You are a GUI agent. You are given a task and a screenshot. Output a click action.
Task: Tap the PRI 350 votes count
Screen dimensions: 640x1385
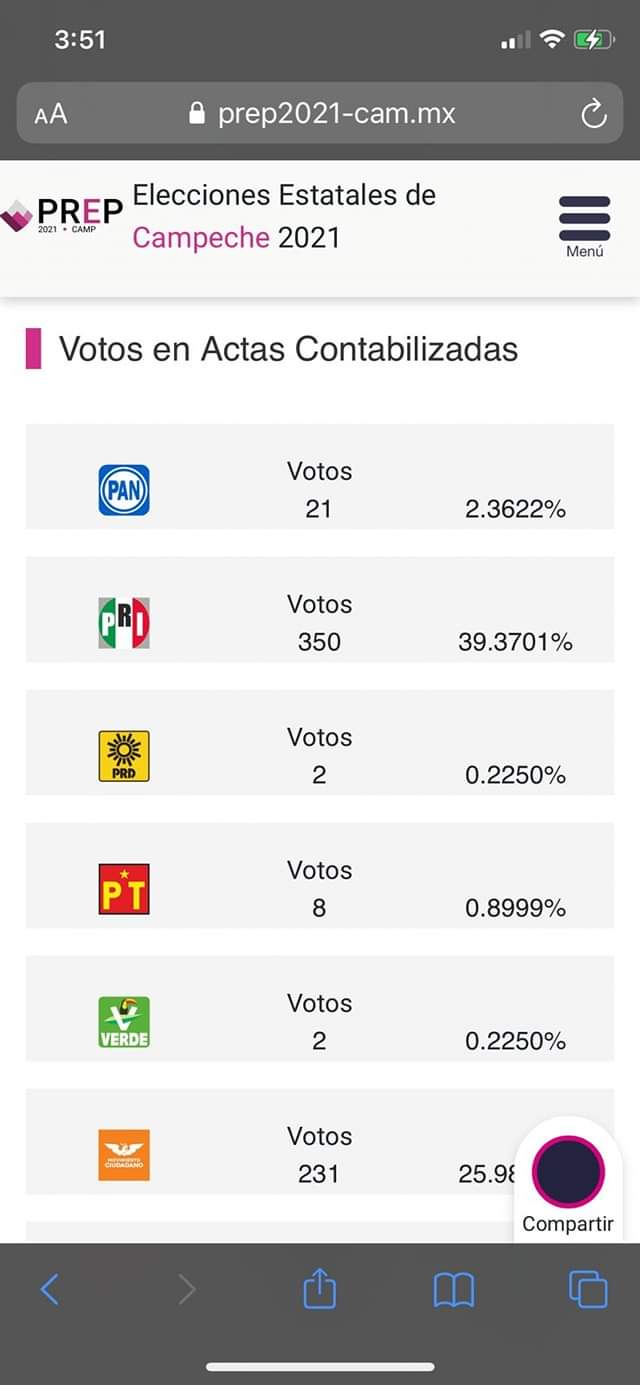tap(319, 642)
